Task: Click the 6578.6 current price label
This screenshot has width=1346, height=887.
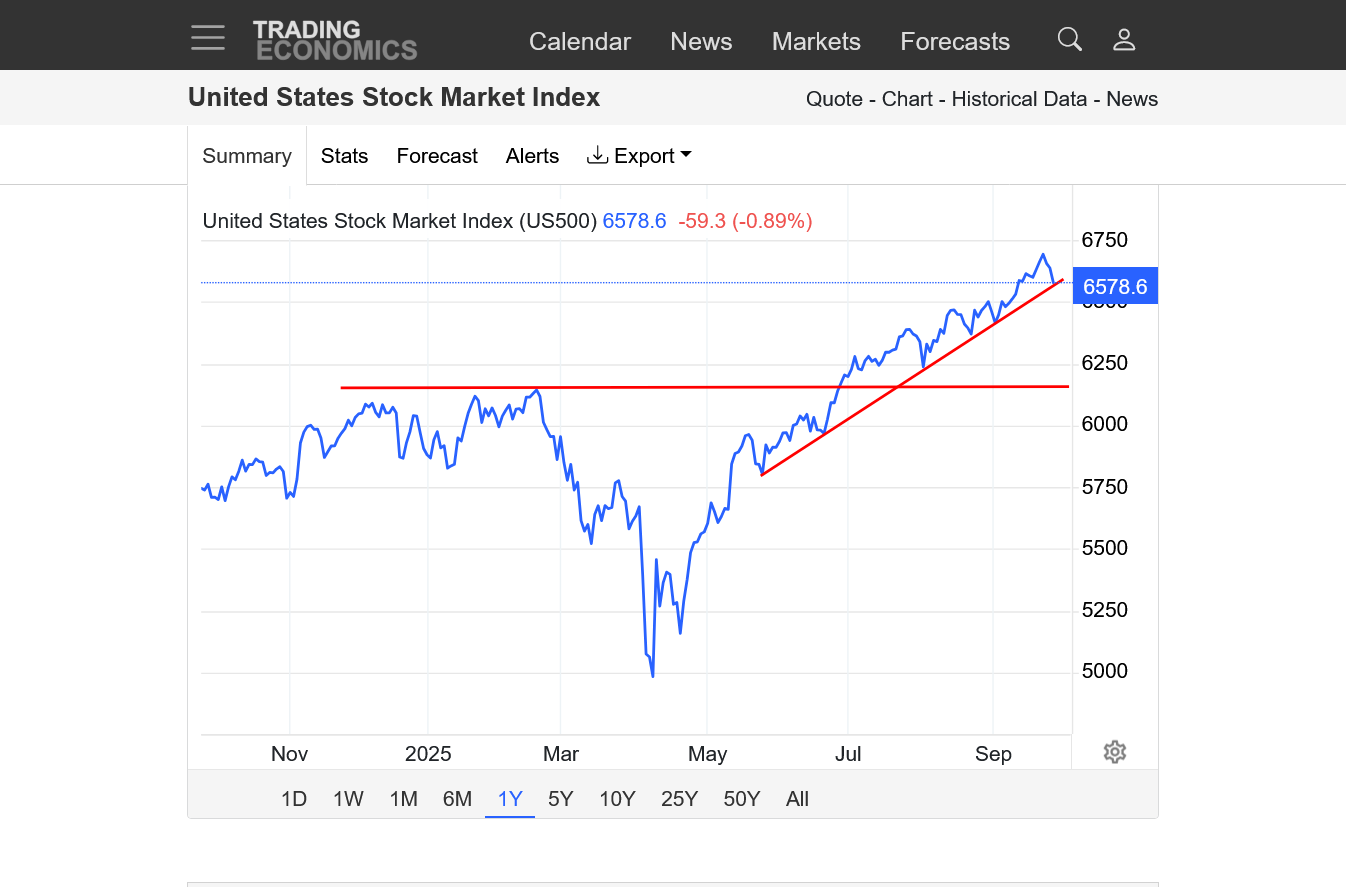Action: coord(1114,287)
